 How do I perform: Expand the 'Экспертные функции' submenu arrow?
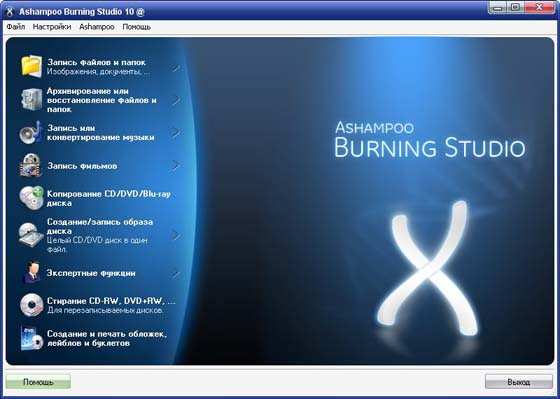(x=176, y=274)
